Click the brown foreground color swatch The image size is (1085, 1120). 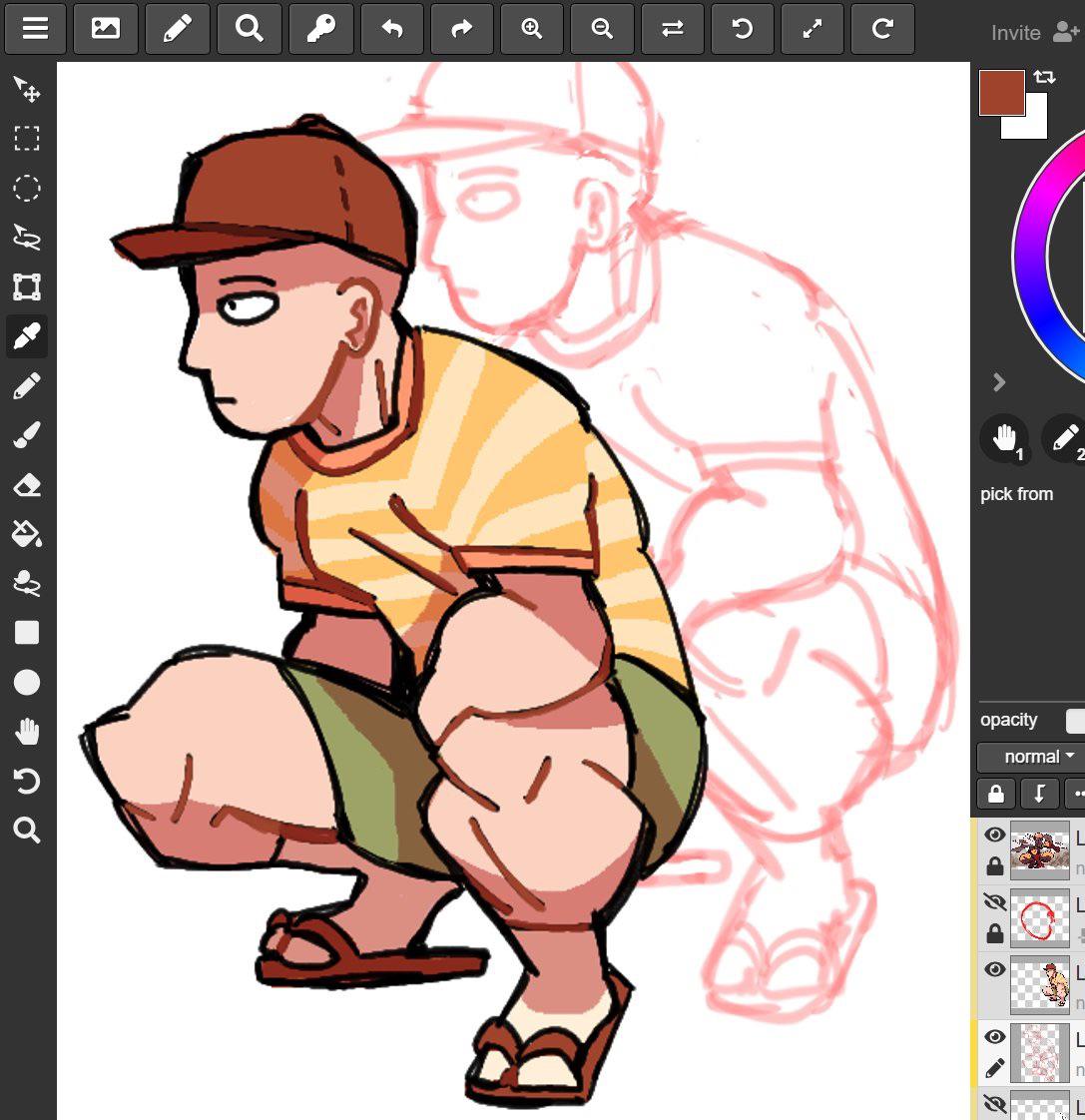pos(1000,92)
